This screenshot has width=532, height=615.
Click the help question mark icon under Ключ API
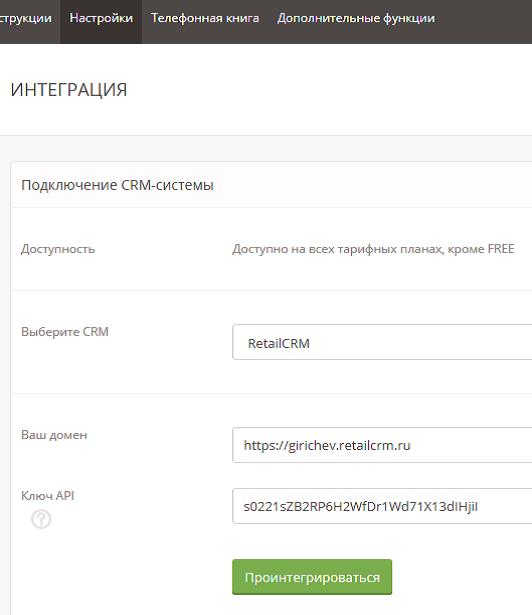coord(41,519)
